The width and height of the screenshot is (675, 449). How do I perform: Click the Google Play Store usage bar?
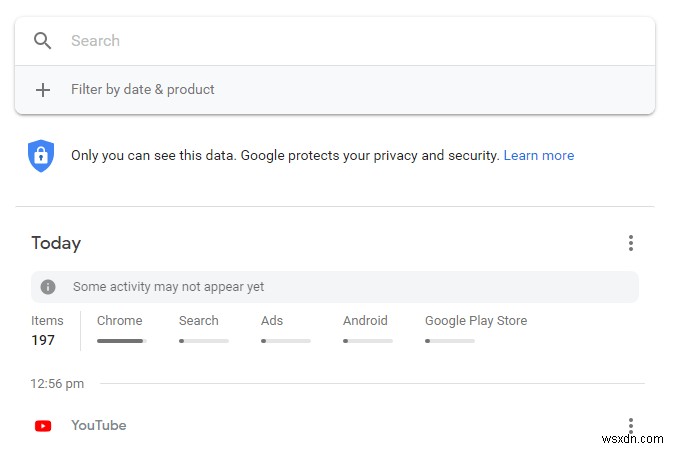tap(450, 341)
